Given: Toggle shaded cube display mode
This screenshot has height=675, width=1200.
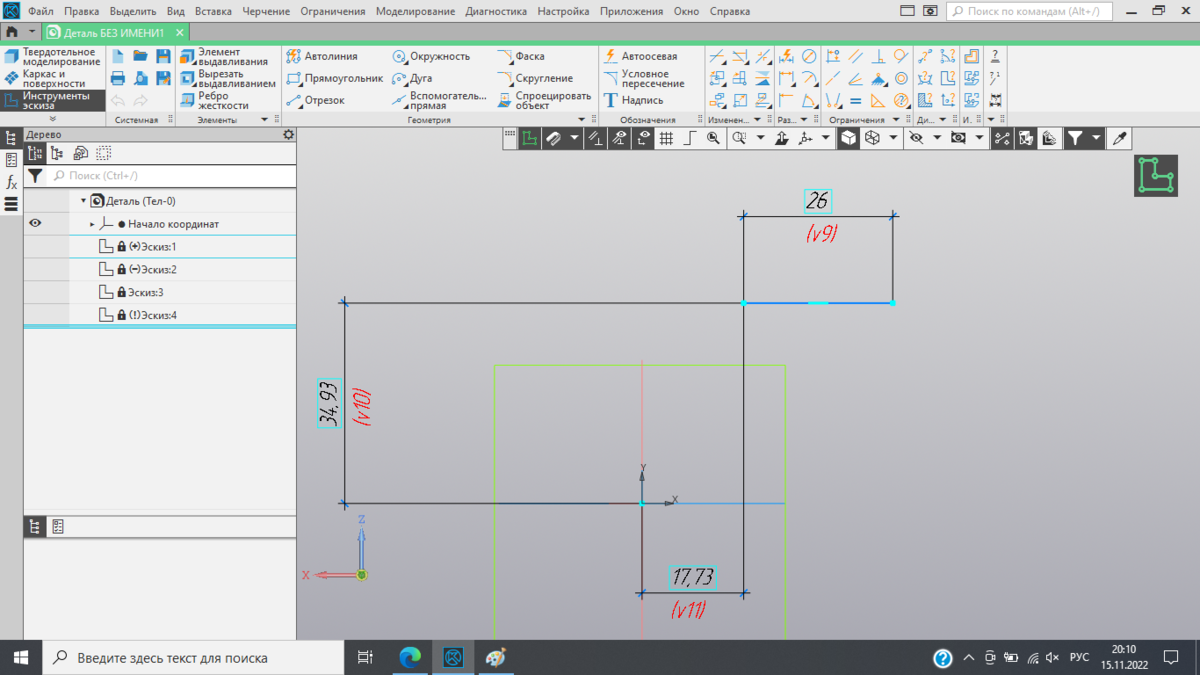Looking at the screenshot, I should coord(848,139).
